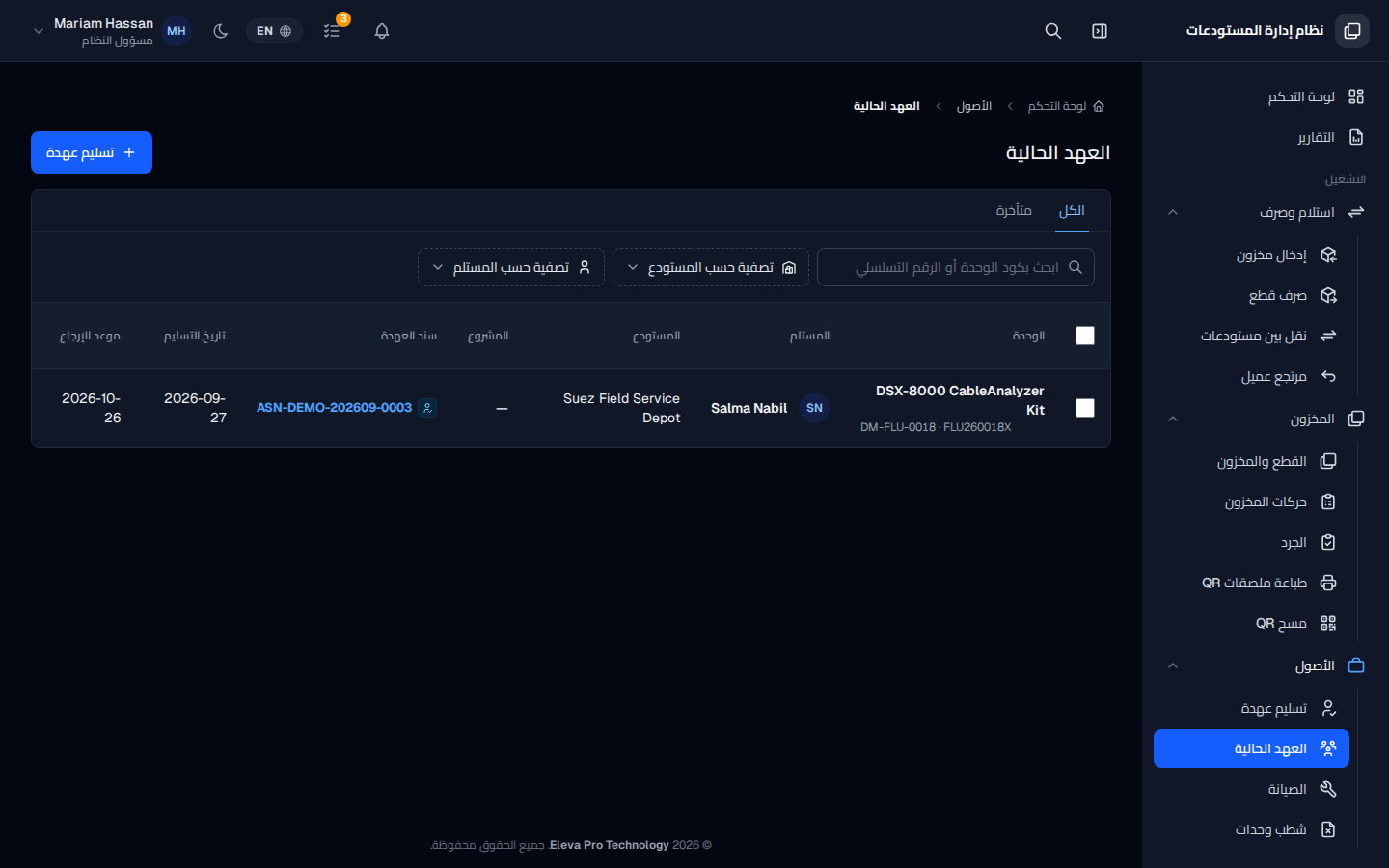Open تسليم عهدة in sidebar
The width and height of the screenshot is (1389, 868).
tap(1253, 708)
